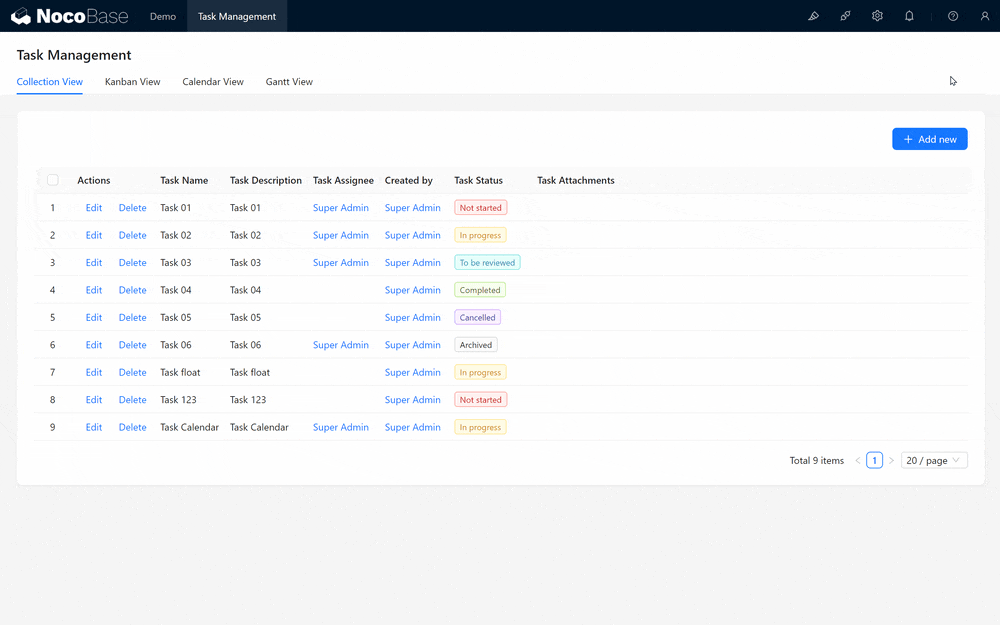
Task: Switch to Kanban View tab
Action: 133,82
